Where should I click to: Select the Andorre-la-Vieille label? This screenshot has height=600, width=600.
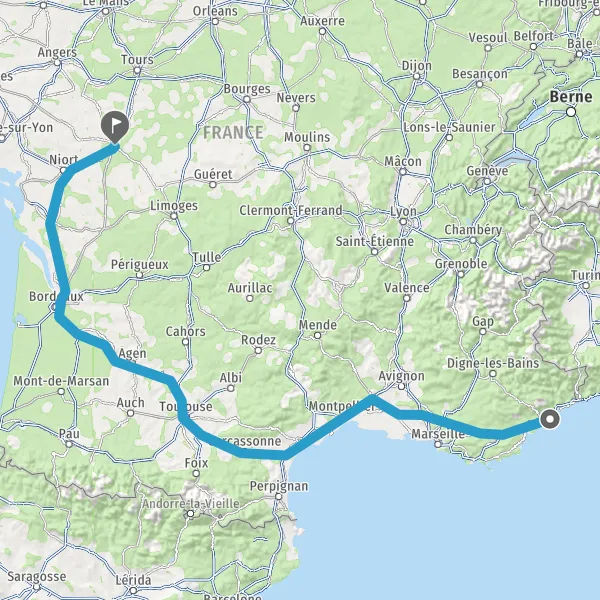[x=191, y=503]
